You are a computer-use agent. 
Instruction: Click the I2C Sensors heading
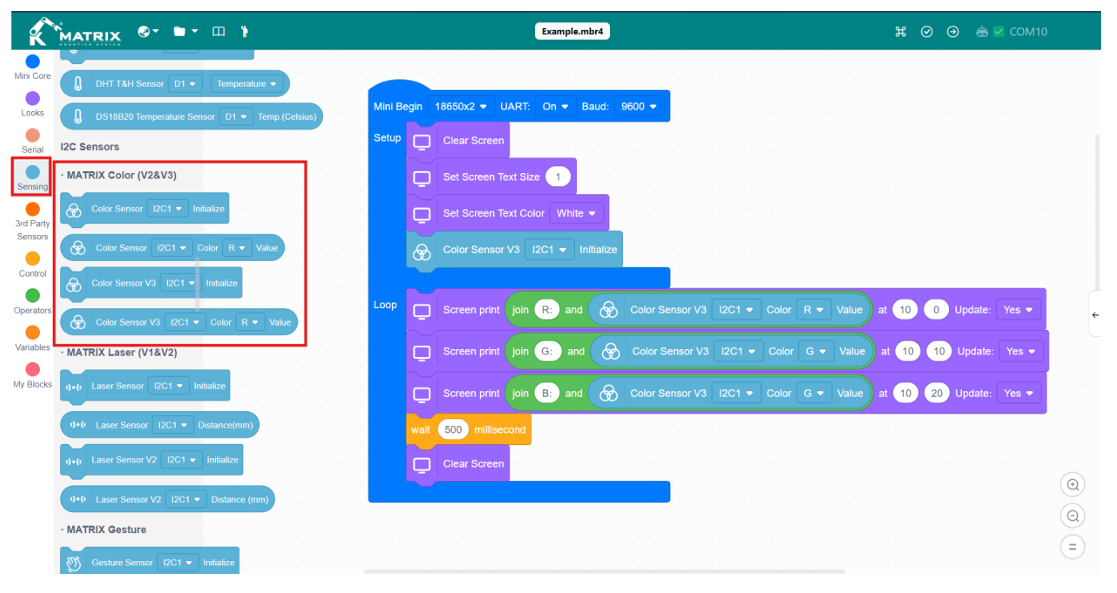pos(90,147)
